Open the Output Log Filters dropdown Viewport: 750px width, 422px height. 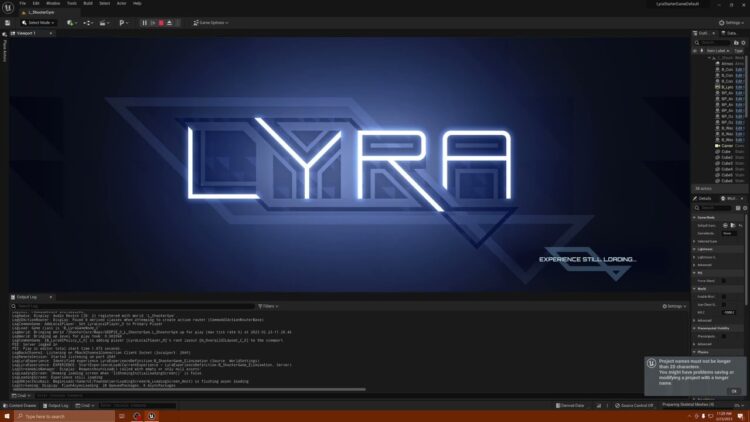pyautogui.click(x=268, y=306)
